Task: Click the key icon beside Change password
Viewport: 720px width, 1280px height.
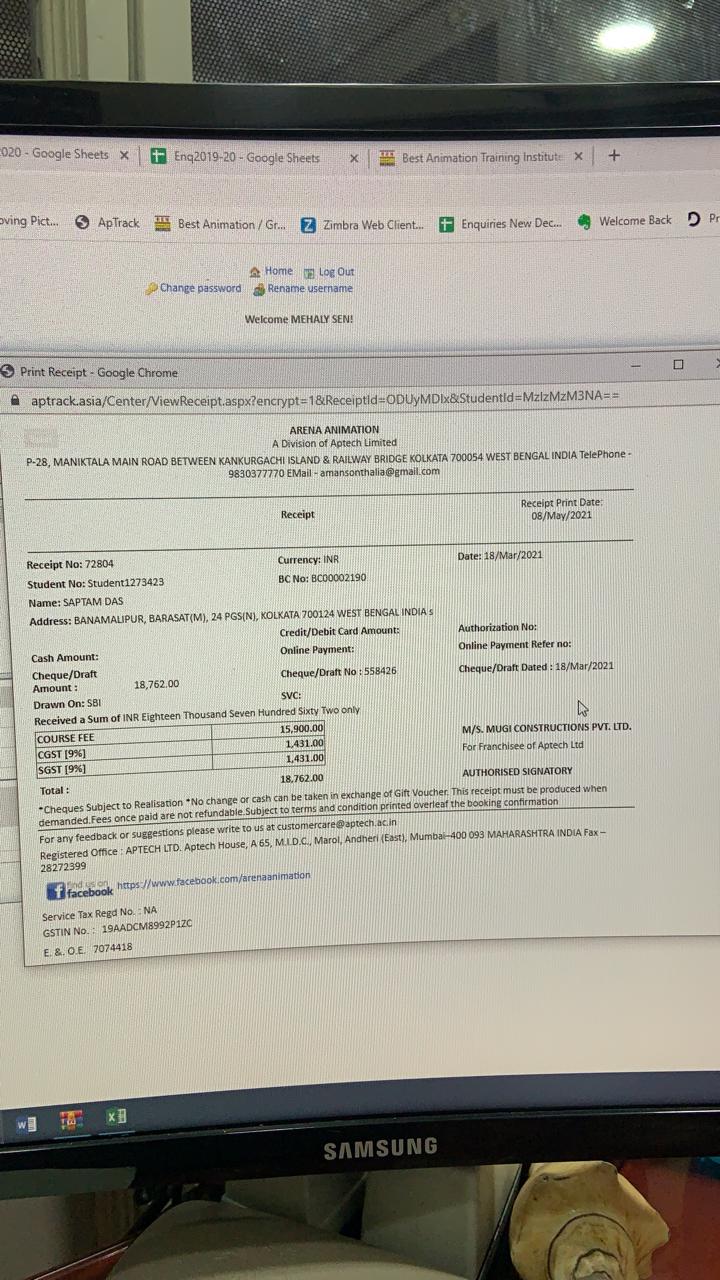Action: coord(152,289)
